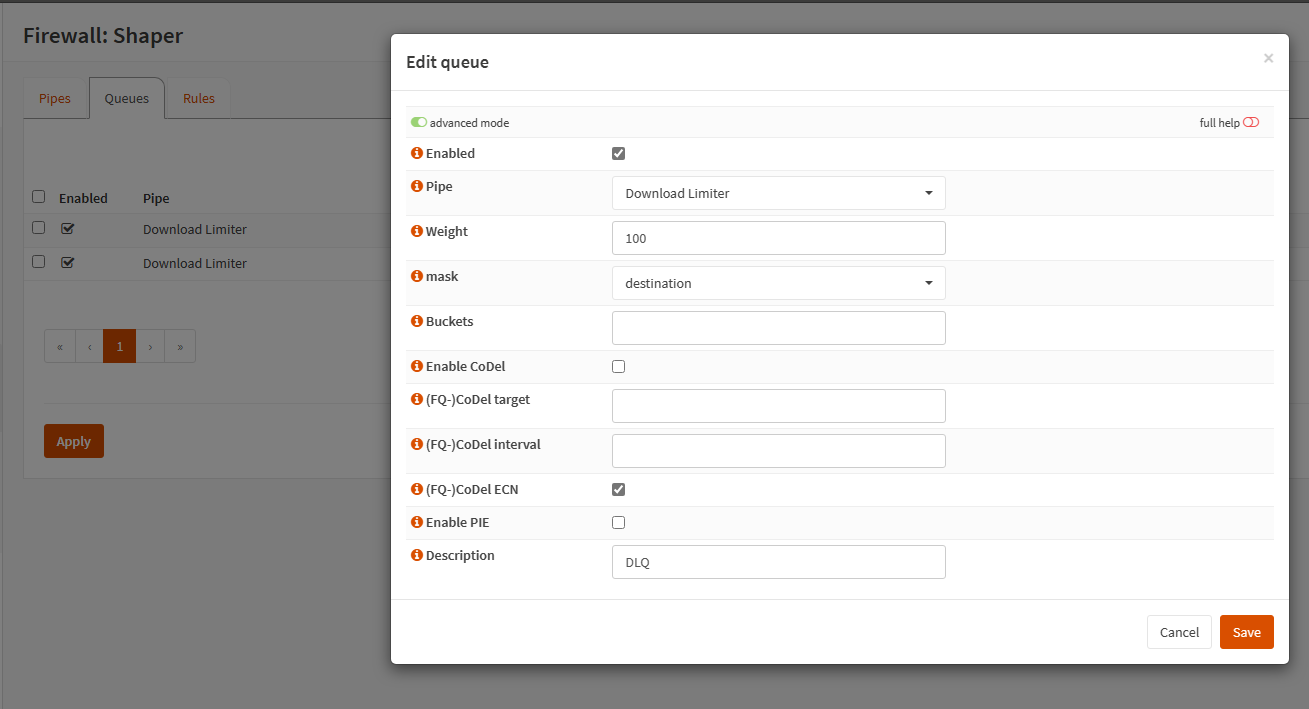1309x709 pixels.
Task: Click the help icon next to Pipe
Action: coord(417,187)
